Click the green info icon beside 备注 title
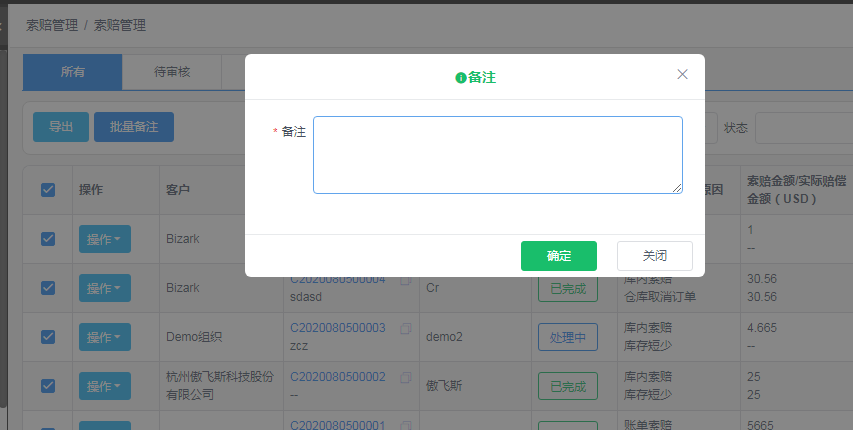Viewport: 853px width, 430px height. (461, 78)
